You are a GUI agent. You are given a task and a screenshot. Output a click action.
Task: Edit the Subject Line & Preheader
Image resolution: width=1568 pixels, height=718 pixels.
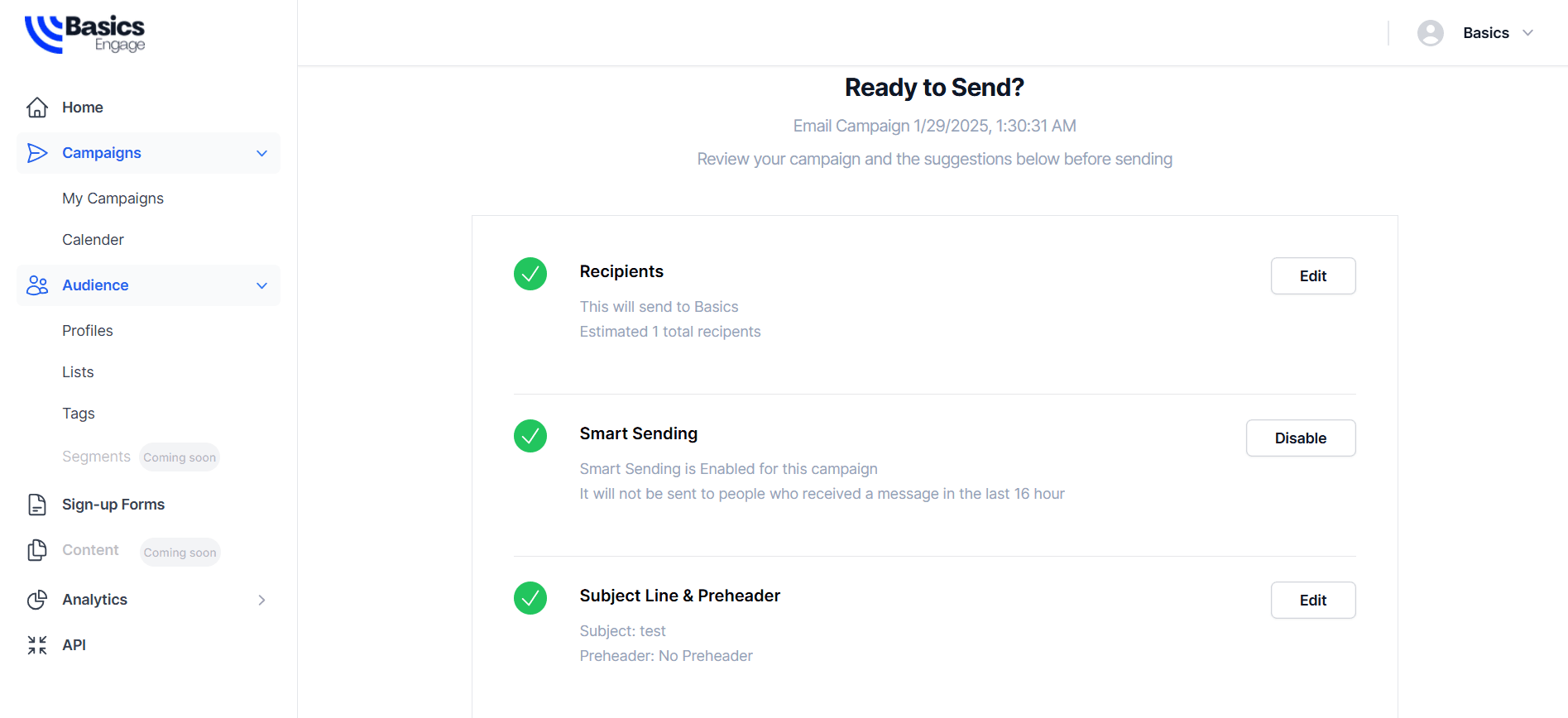1312,601
